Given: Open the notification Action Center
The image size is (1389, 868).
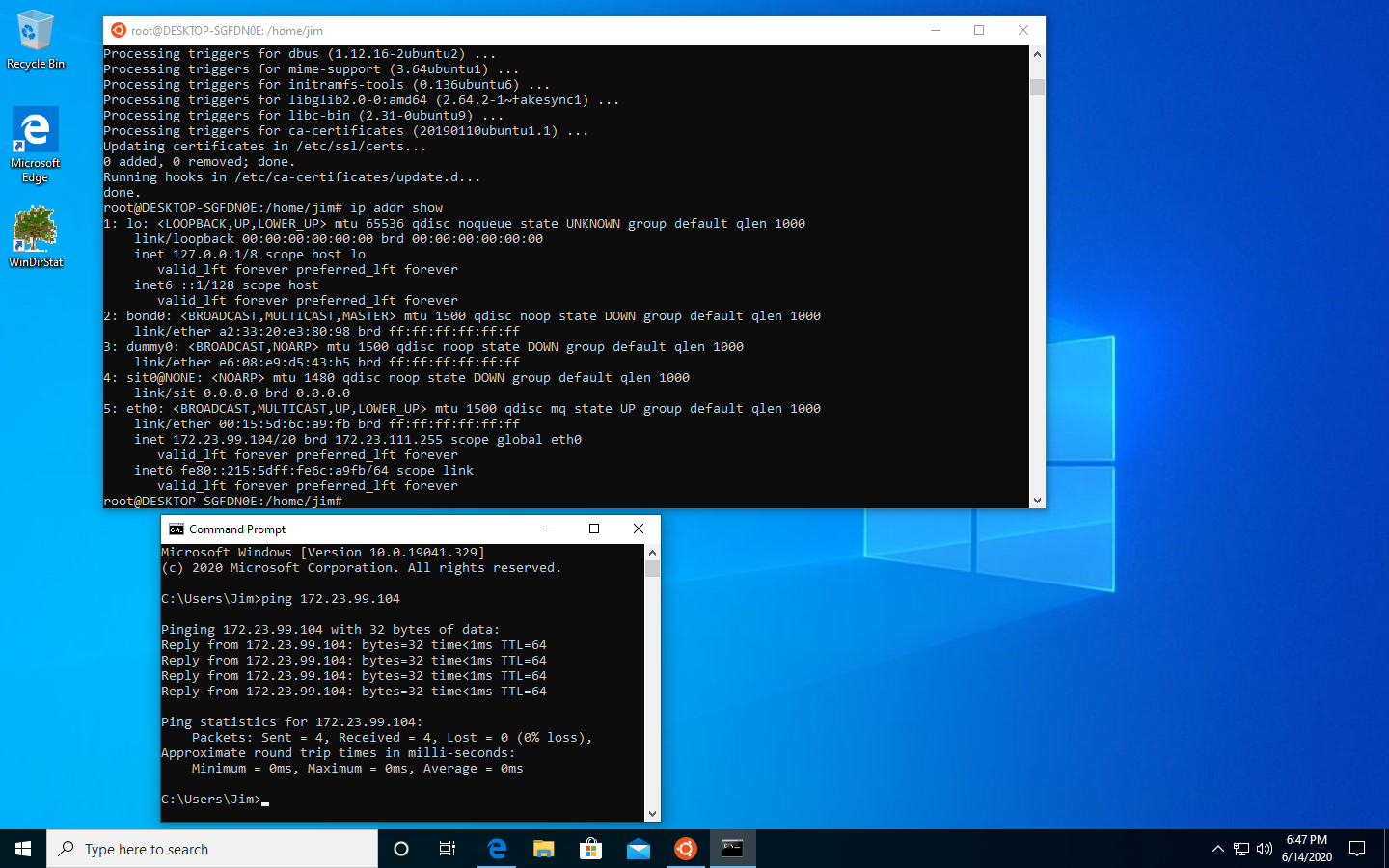Looking at the screenshot, I should [1357, 849].
